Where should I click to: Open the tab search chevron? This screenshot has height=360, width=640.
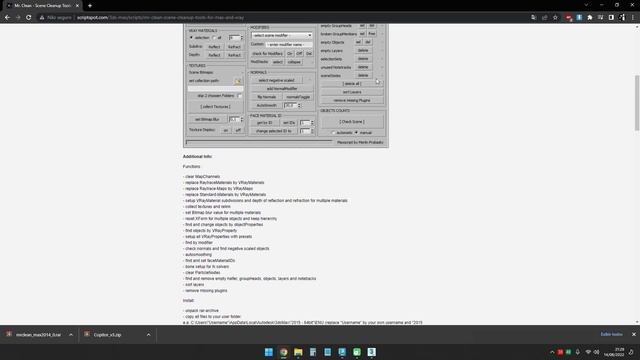pos(586,5)
